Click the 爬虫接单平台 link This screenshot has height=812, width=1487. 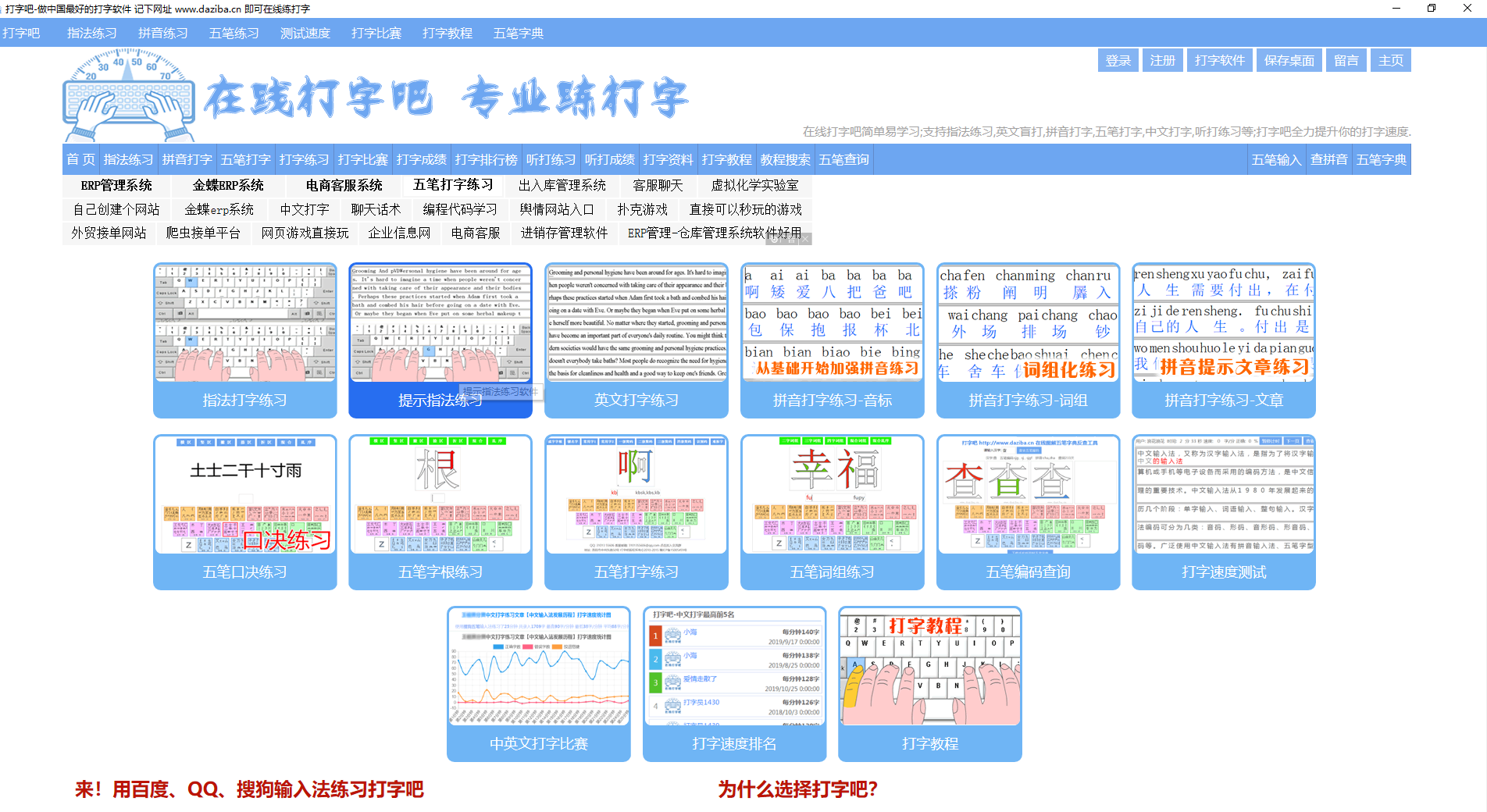click(203, 233)
